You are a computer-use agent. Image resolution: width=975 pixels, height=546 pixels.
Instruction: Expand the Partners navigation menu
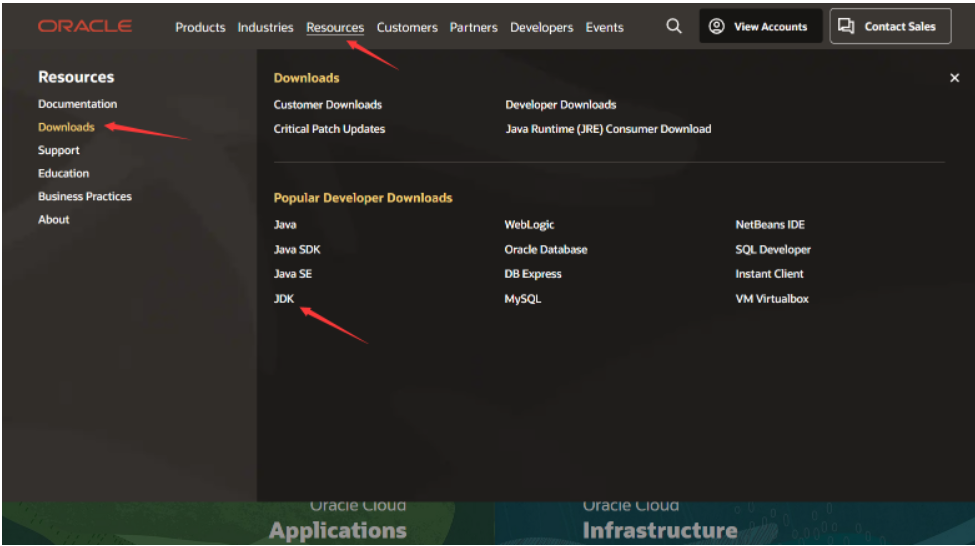473,28
